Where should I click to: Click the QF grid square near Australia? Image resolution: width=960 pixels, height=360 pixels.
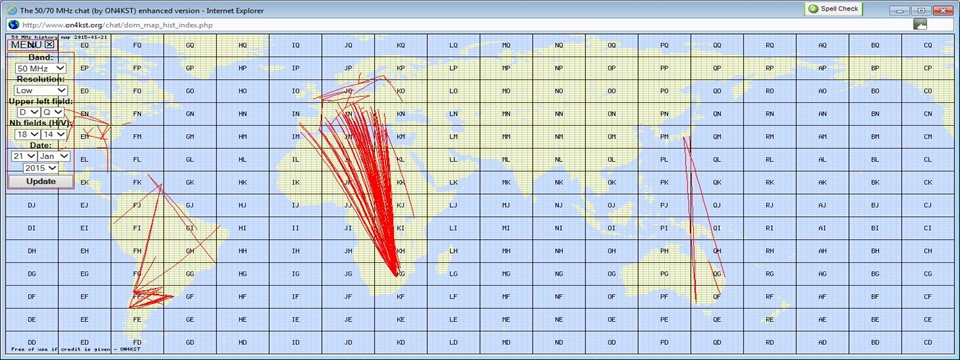[717, 297]
